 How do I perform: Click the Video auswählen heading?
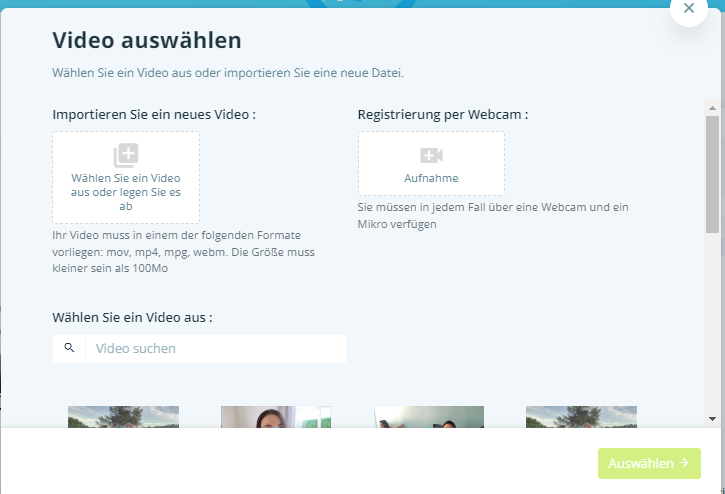pyautogui.click(x=147, y=41)
